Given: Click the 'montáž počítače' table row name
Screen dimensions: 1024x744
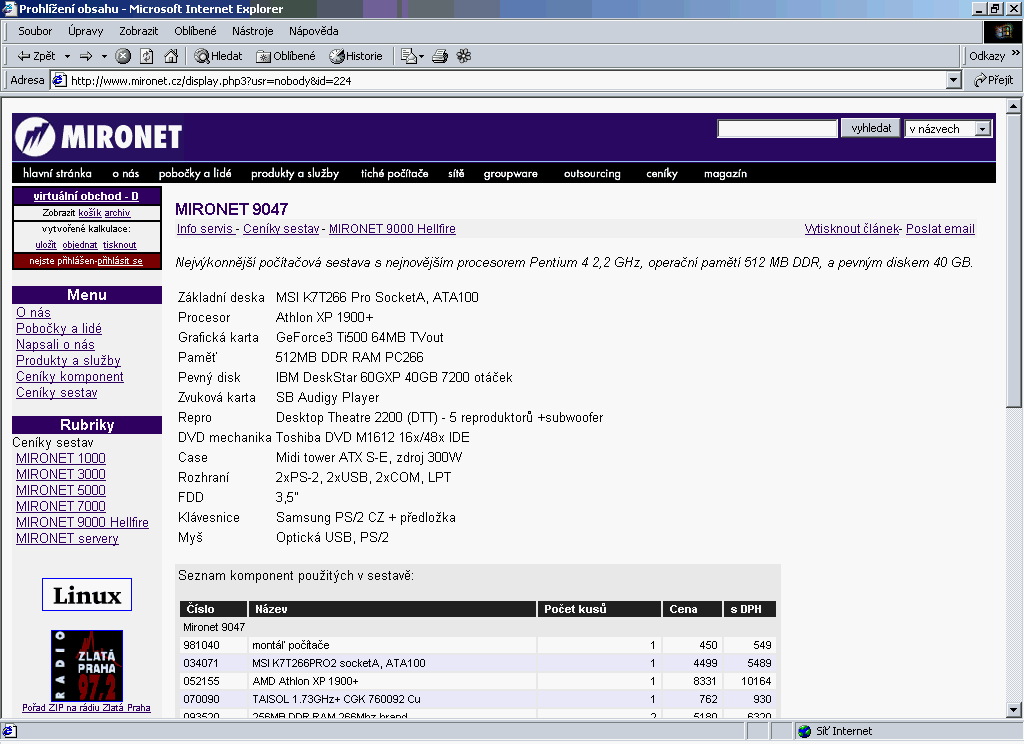Looking at the screenshot, I should 291,645.
